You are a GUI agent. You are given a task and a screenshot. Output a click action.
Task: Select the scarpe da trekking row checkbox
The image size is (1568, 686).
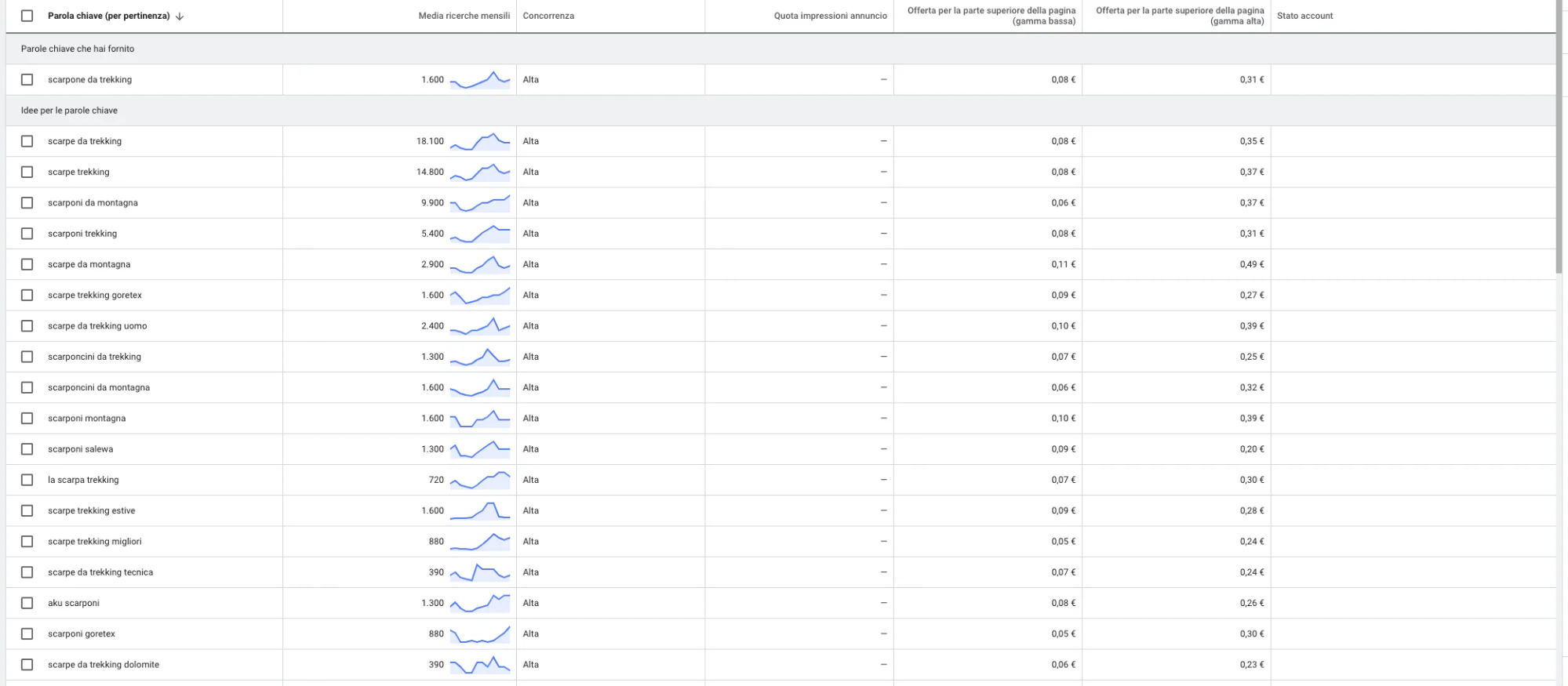[27, 141]
